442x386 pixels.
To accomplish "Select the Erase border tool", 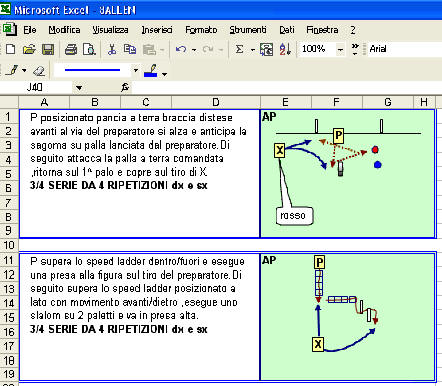I will click(x=39, y=70).
